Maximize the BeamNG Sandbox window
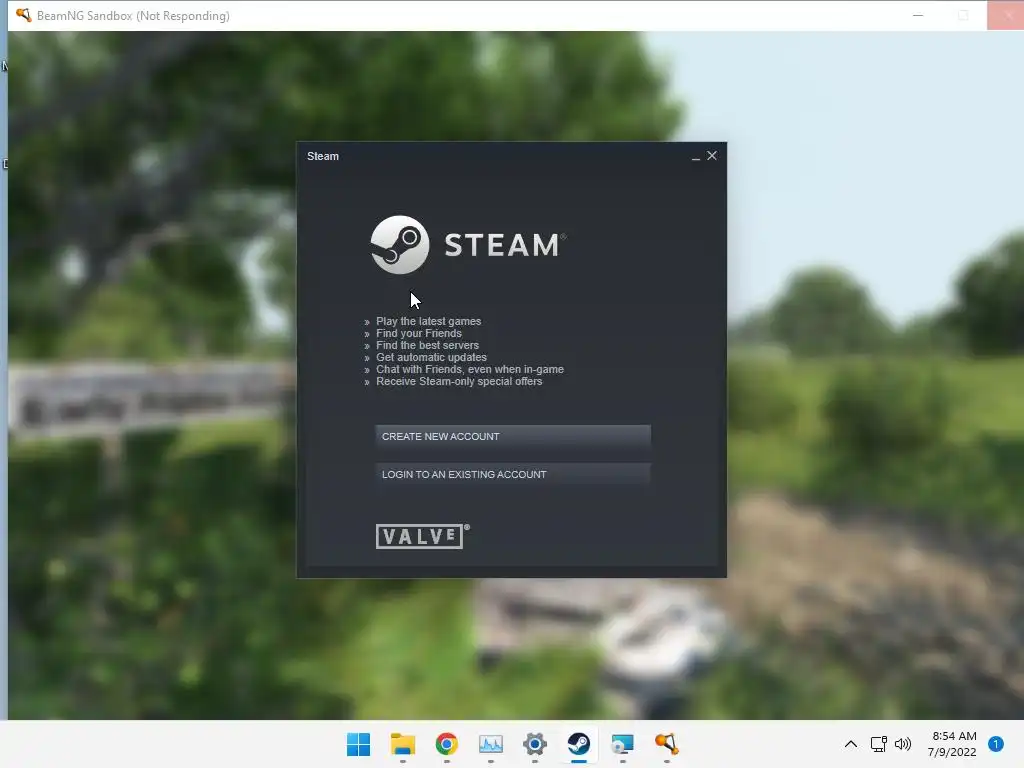This screenshot has width=1024, height=768. [963, 15]
